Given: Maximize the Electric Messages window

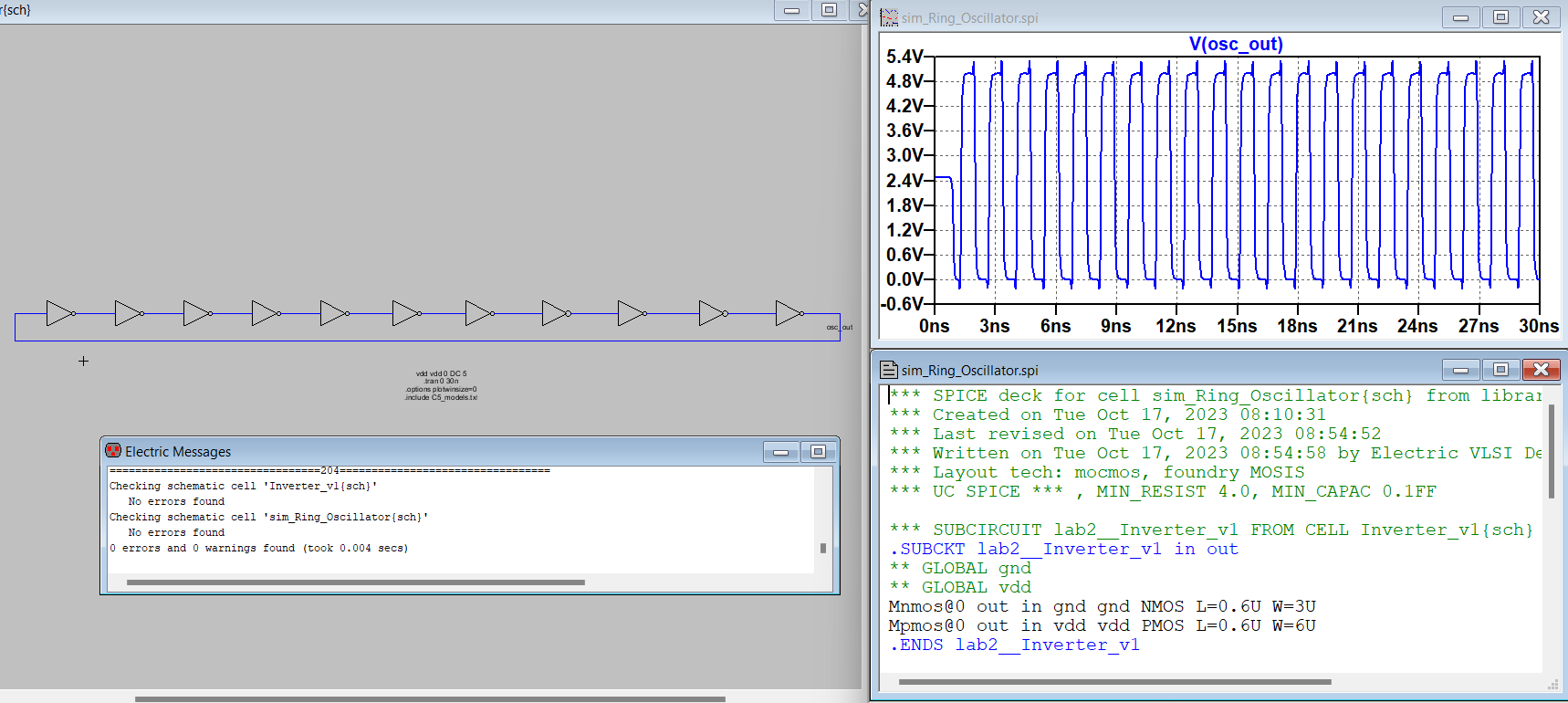Looking at the screenshot, I should (819, 452).
